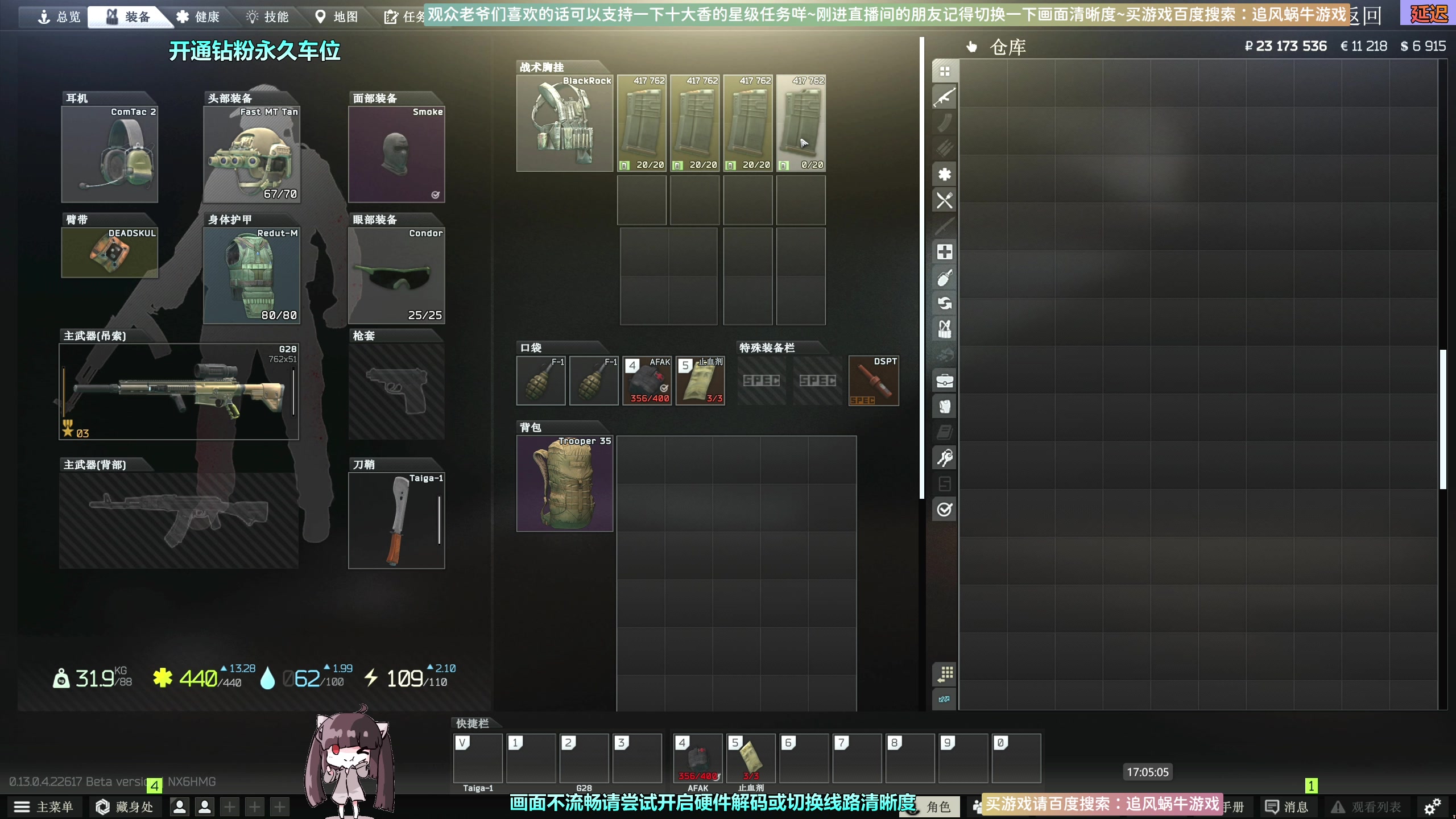The width and height of the screenshot is (1456, 819).
Task: Select the empty 417 762 magazine
Action: 801,123
